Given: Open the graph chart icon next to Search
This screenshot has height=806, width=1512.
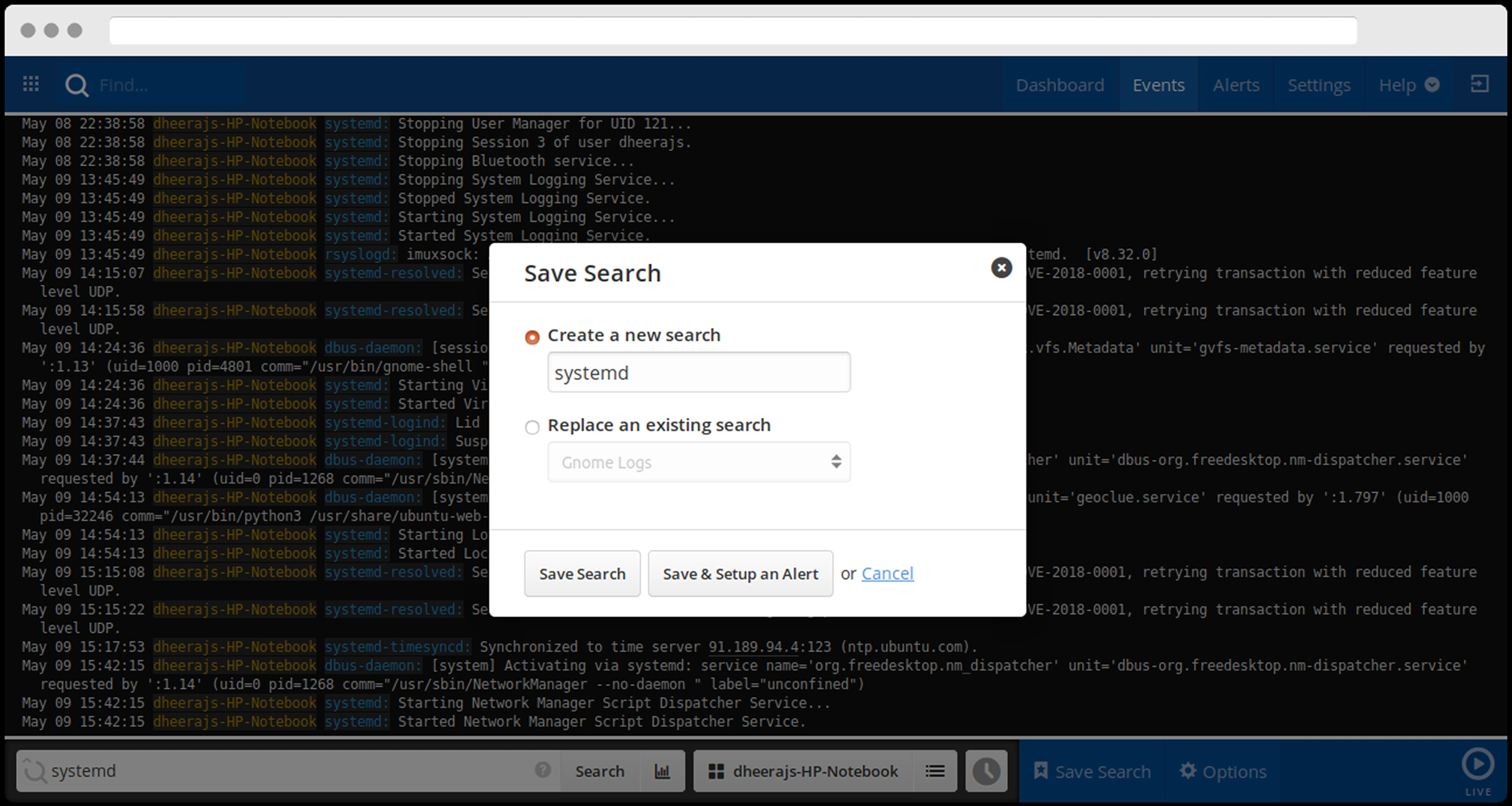Looking at the screenshot, I should point(662,771).
